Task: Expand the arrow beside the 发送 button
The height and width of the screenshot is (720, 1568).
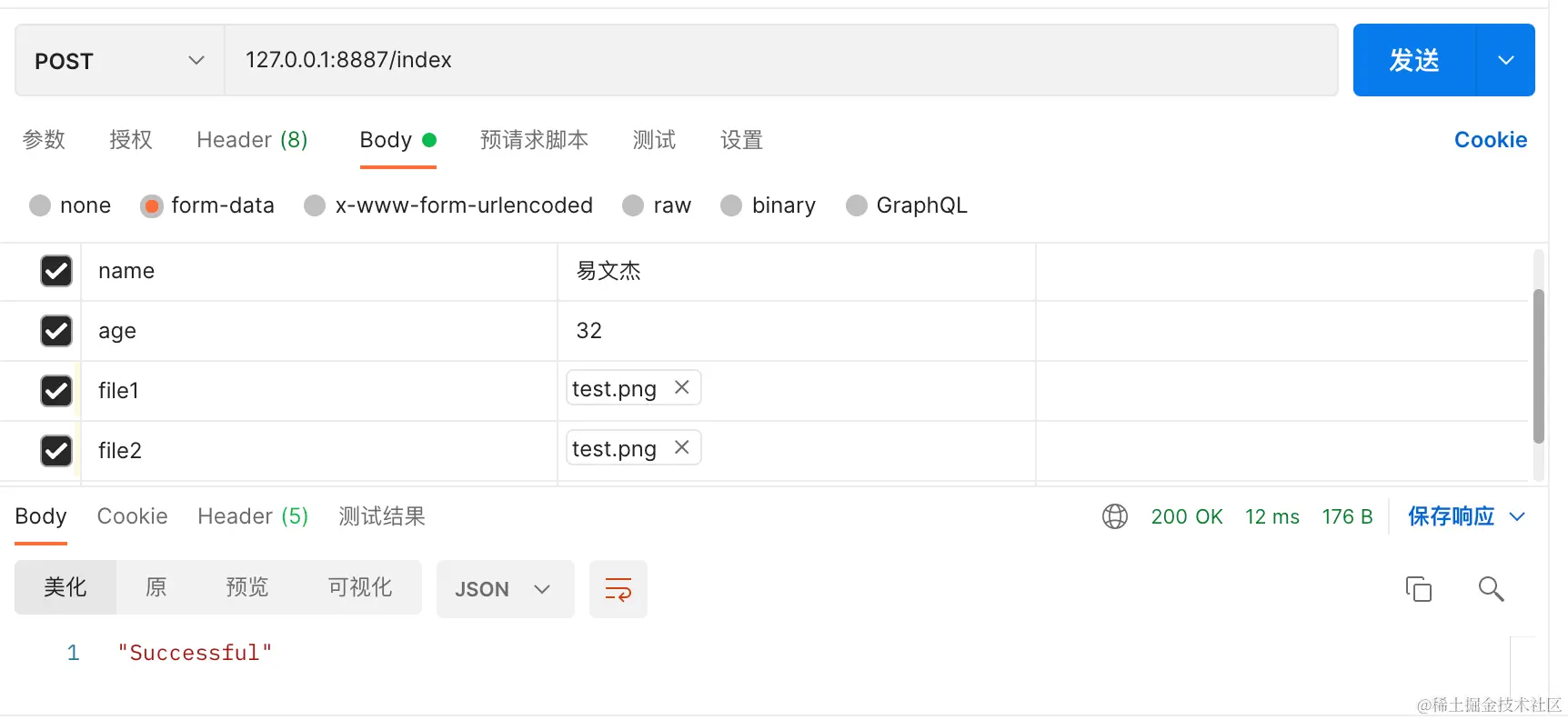Action: (x=1506, y=61)
